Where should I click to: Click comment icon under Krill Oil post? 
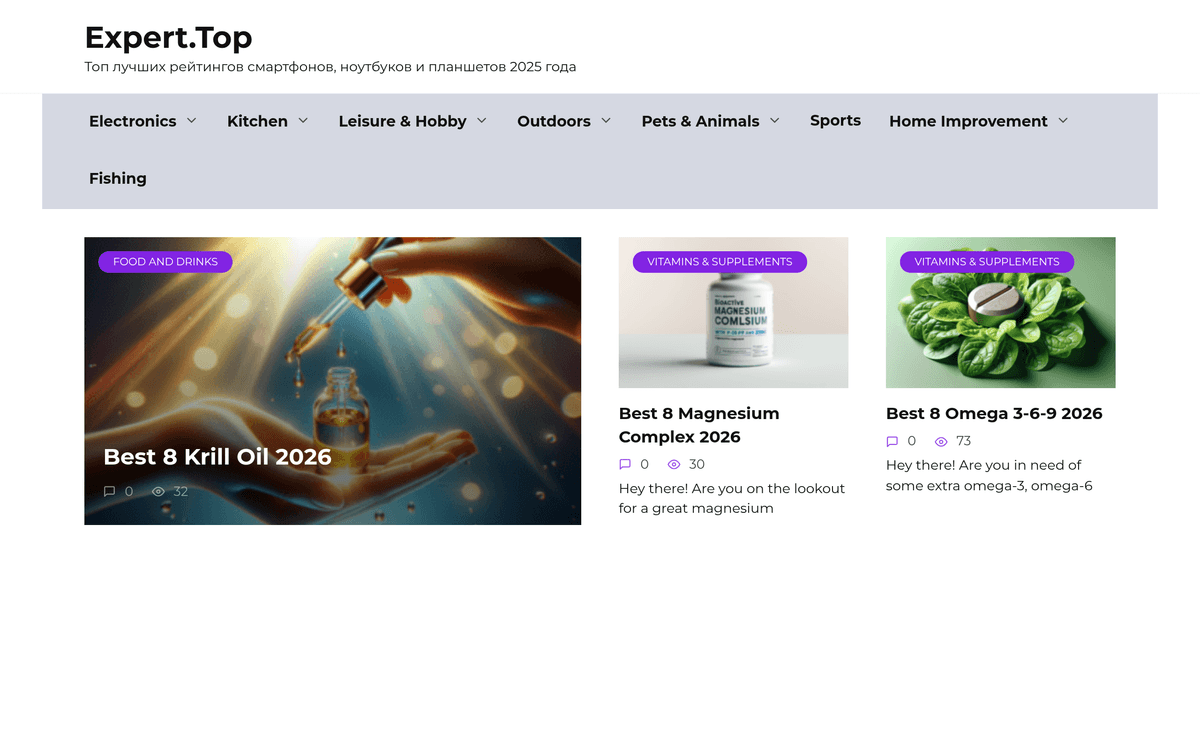[x=110, y=491]
